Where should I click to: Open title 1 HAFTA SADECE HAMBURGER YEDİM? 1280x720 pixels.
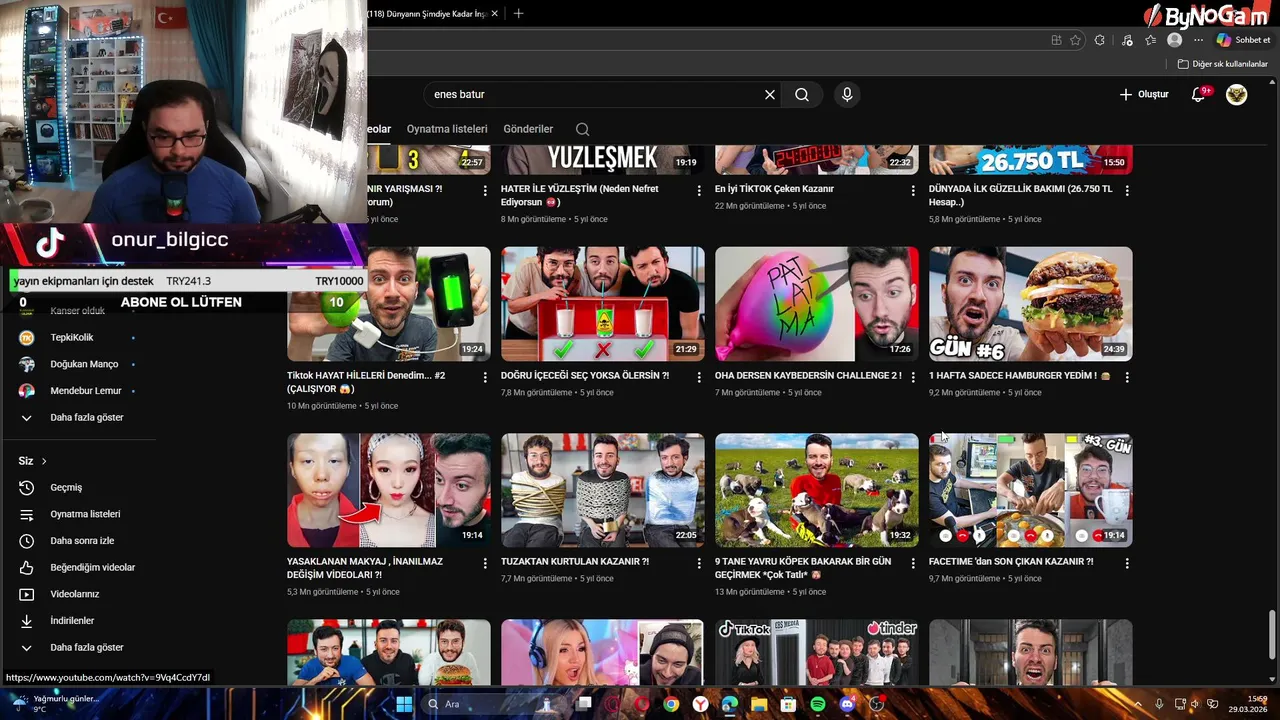coord(1019,376)
